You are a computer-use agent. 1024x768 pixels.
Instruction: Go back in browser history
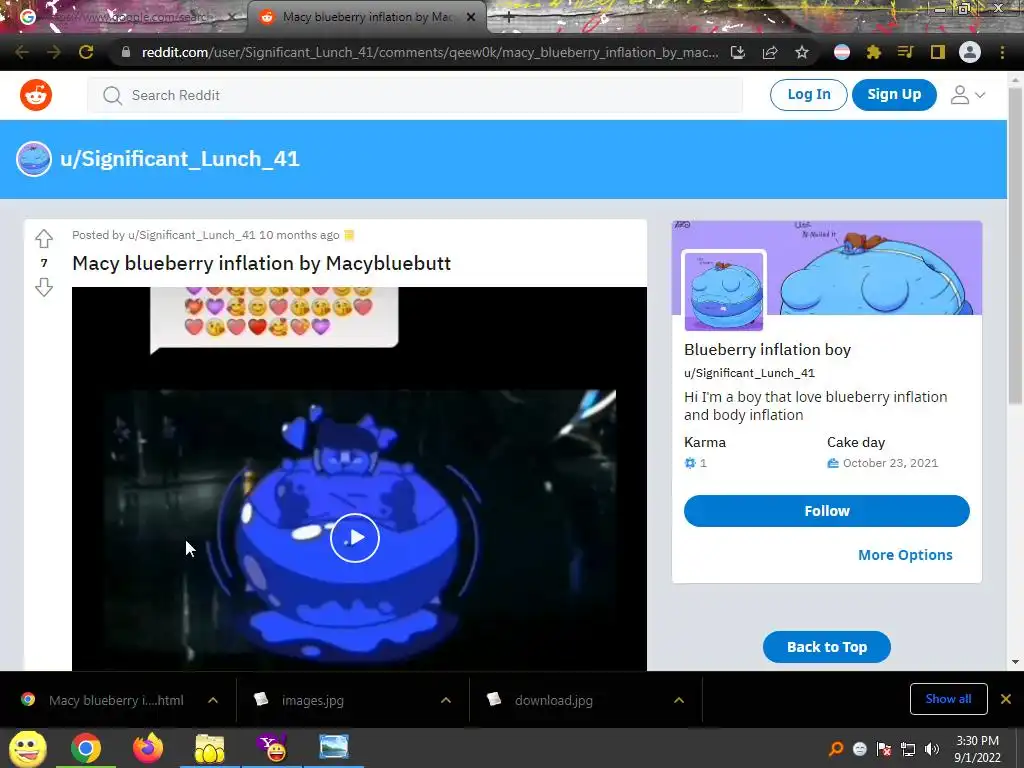22,52
